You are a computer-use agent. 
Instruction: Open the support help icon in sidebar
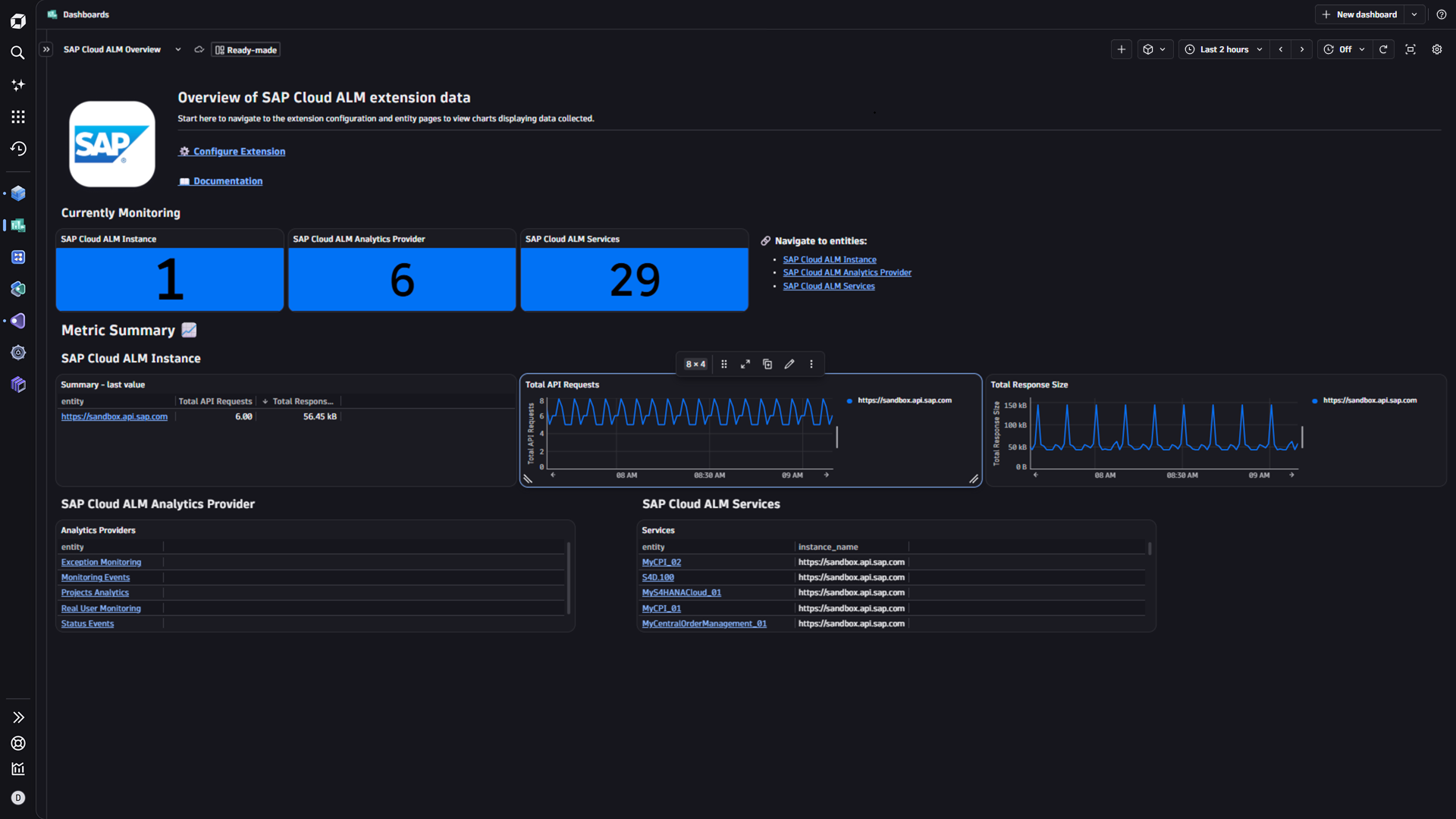coord(18,743)
